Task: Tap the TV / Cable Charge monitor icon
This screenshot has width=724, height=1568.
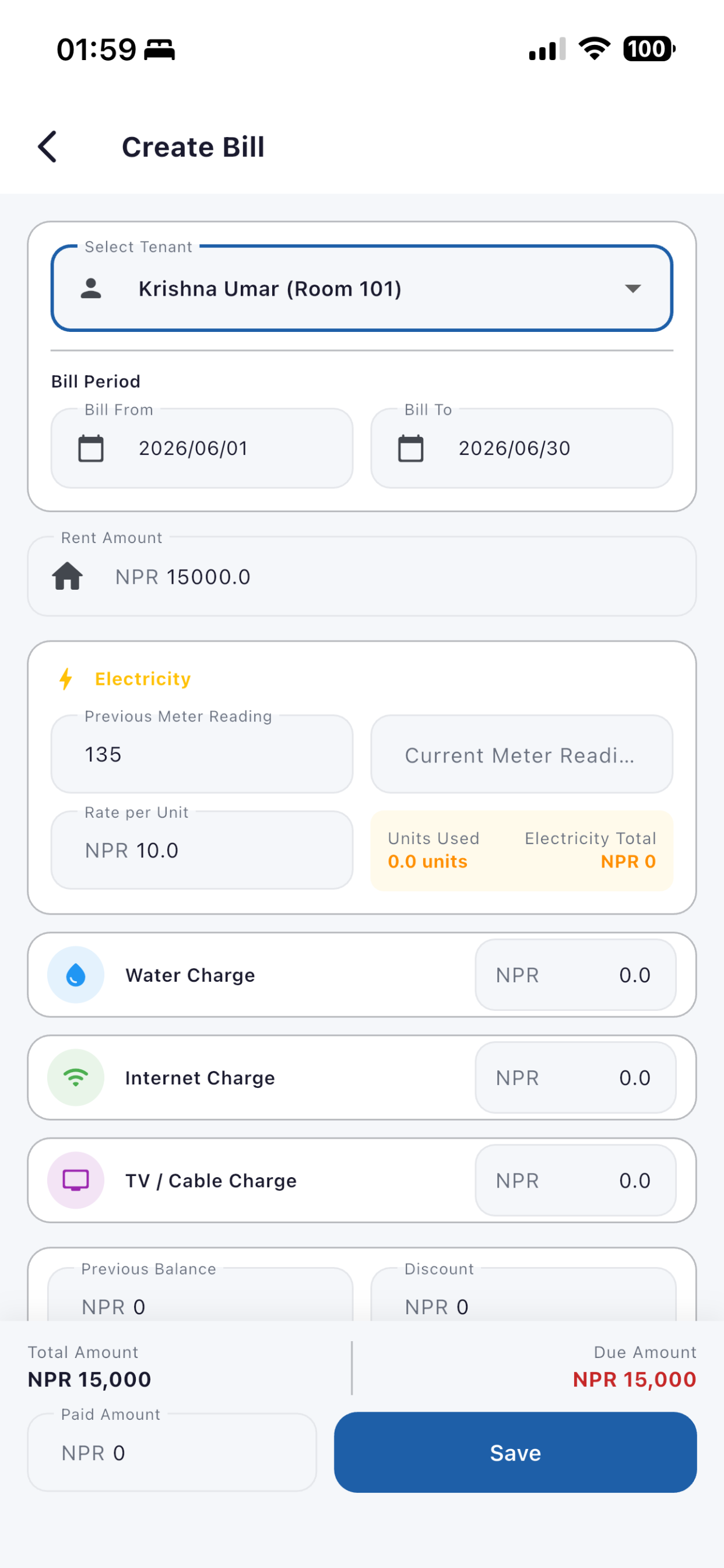Action: (76, 1180)
